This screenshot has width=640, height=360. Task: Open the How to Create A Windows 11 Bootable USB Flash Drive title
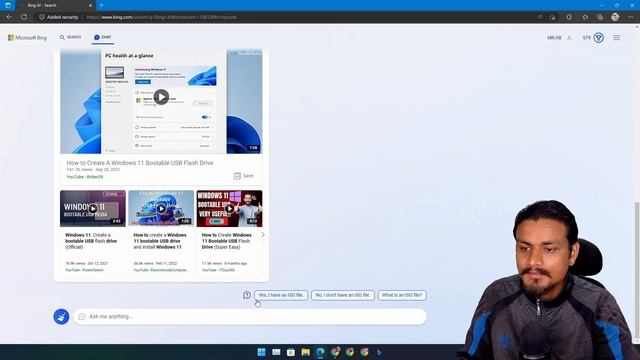tap(140, 163)
